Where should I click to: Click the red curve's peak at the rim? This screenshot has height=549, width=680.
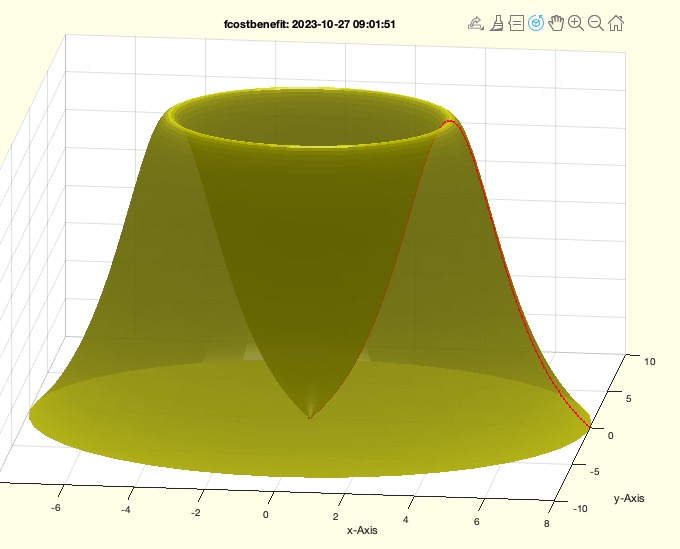click(451, 122)
